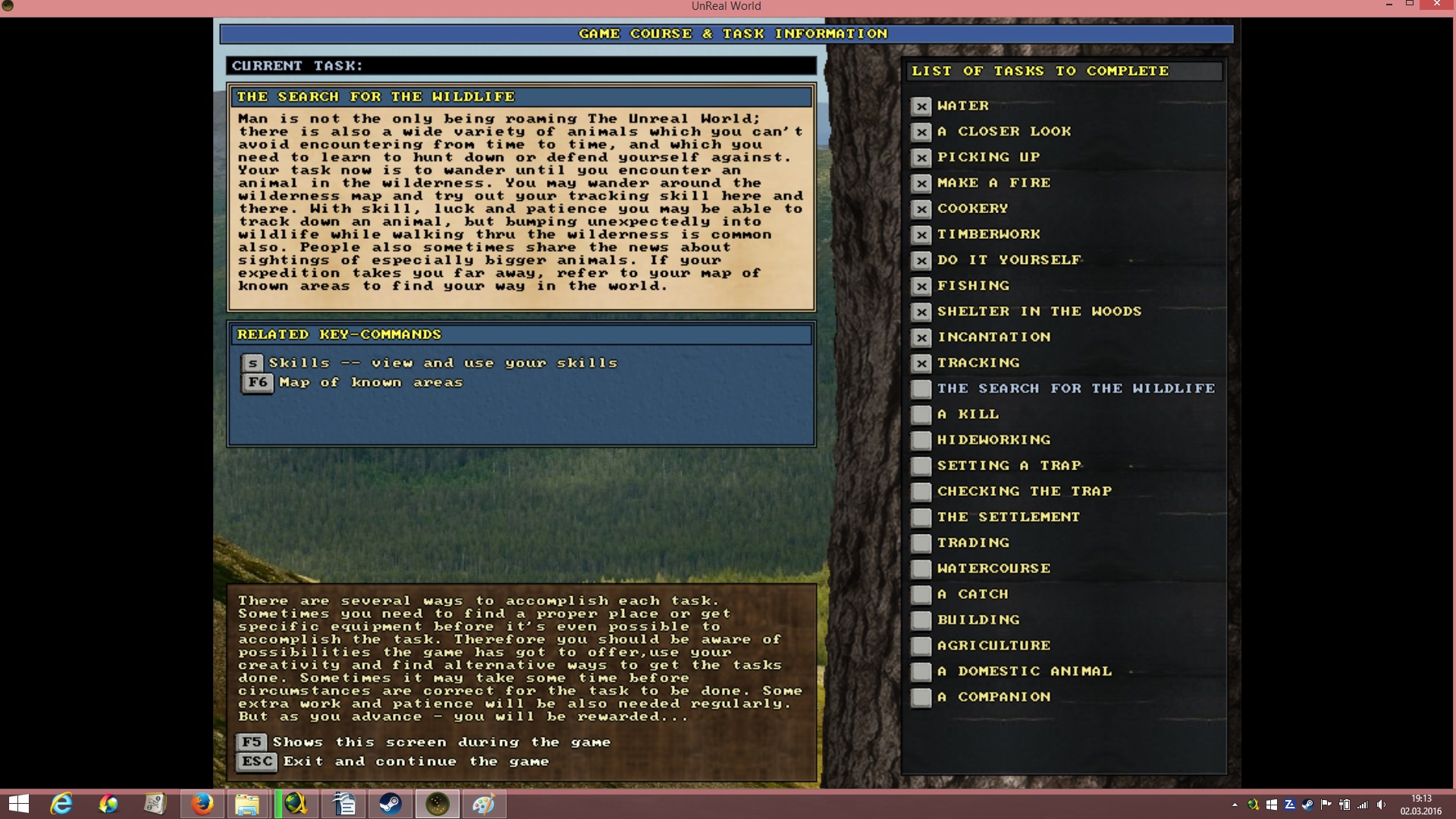This screenshot has width=1456, height=819.
Task: Click 'Exit and continue the game'
Action: (x=416, y=761)
